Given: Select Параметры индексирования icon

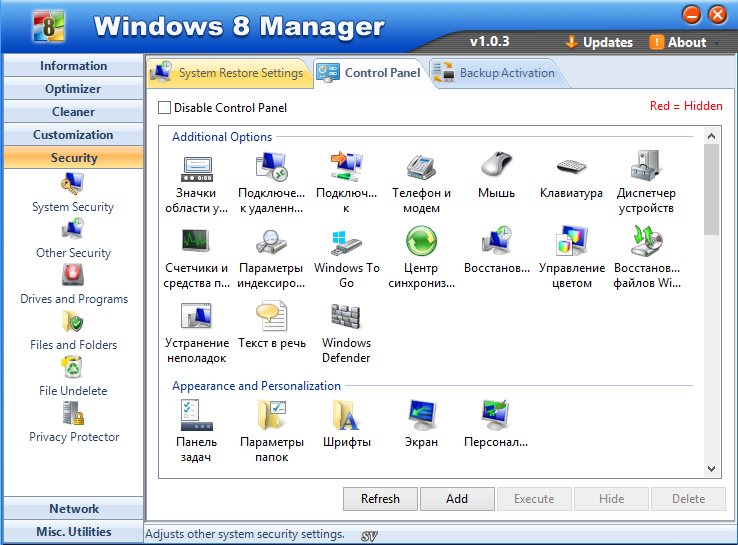Looking at the screenshot, I should [271, 242].
